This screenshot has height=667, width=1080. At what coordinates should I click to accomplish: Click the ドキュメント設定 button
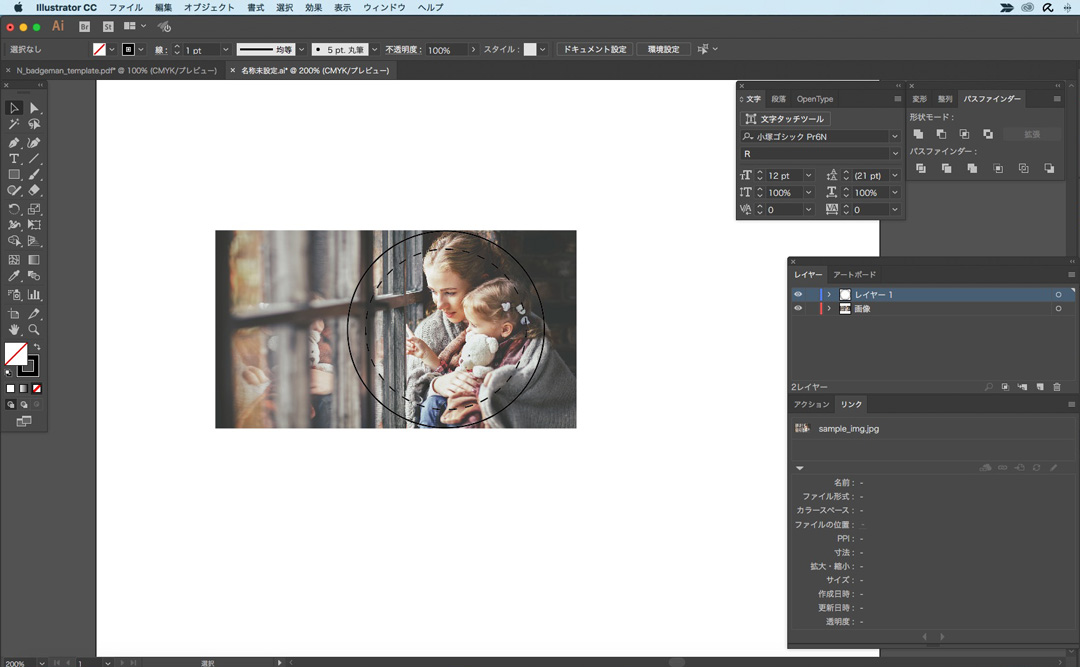(x=594, y=49)
